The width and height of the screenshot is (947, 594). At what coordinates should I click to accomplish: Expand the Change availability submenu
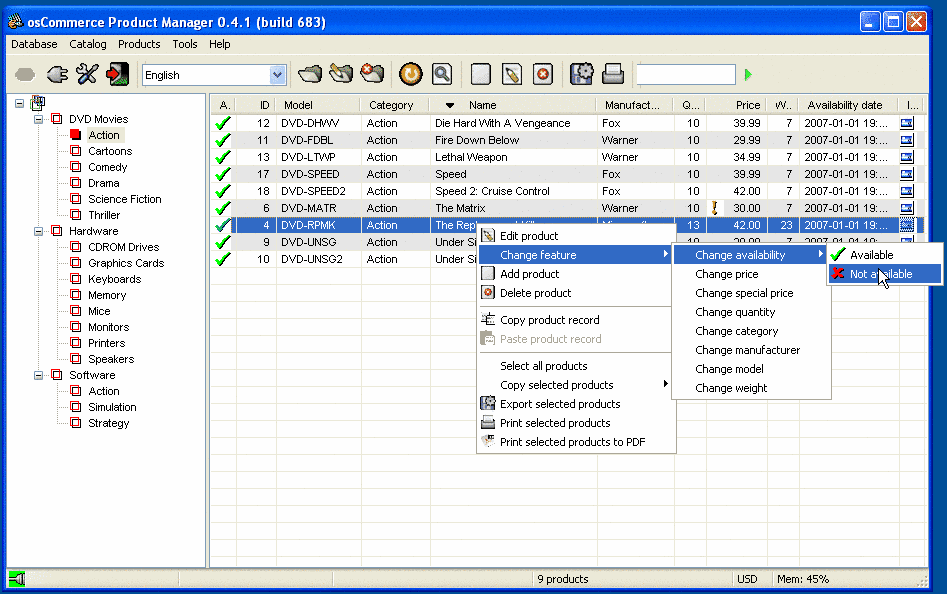pyautogui.click(x=749, y=255)
